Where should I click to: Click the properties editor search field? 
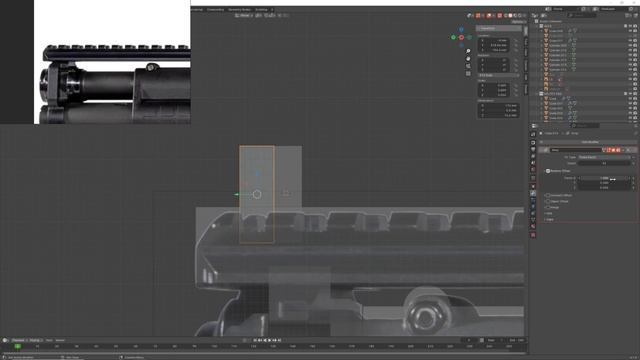(x=584, y=126)
